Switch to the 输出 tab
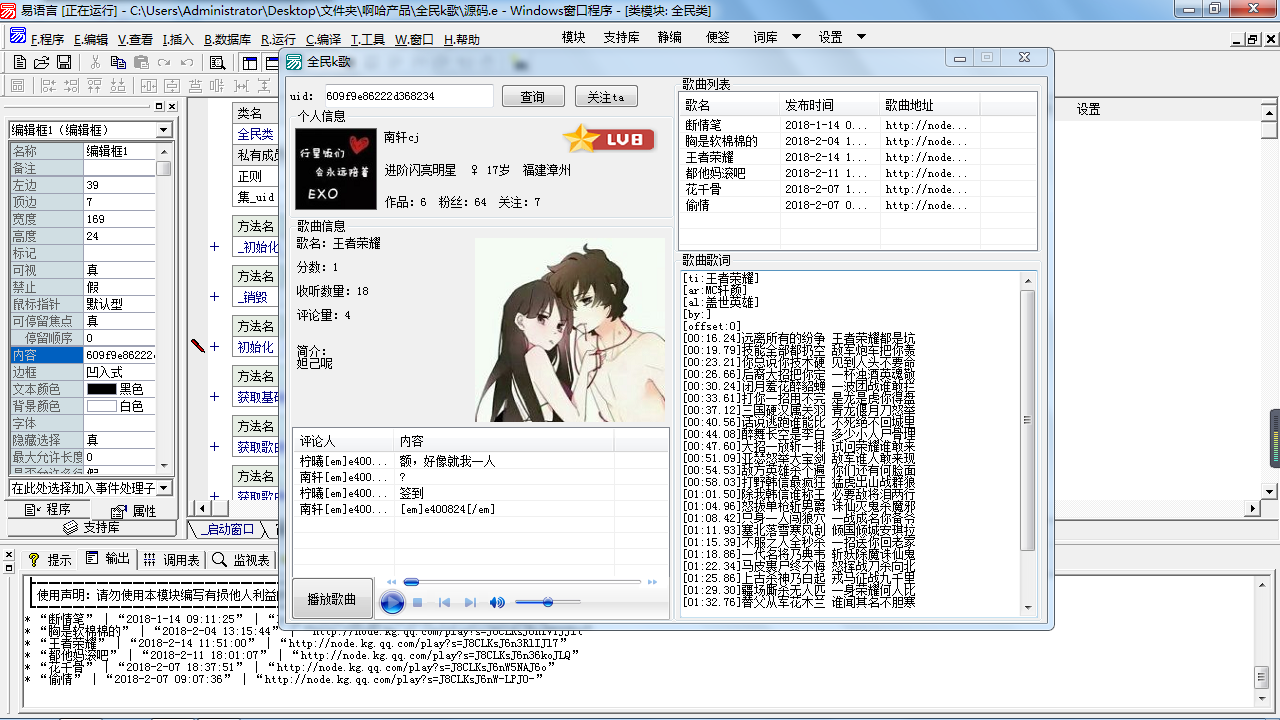Screen dimensions: 1280x720 108,559
